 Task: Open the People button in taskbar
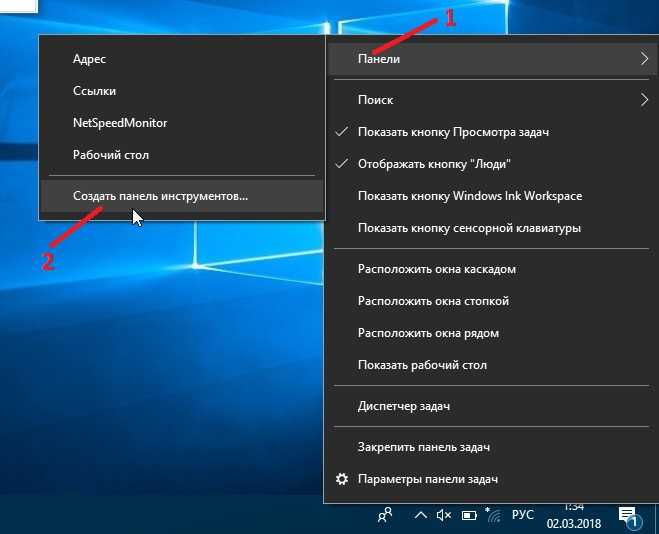click(x=385, y=515)
